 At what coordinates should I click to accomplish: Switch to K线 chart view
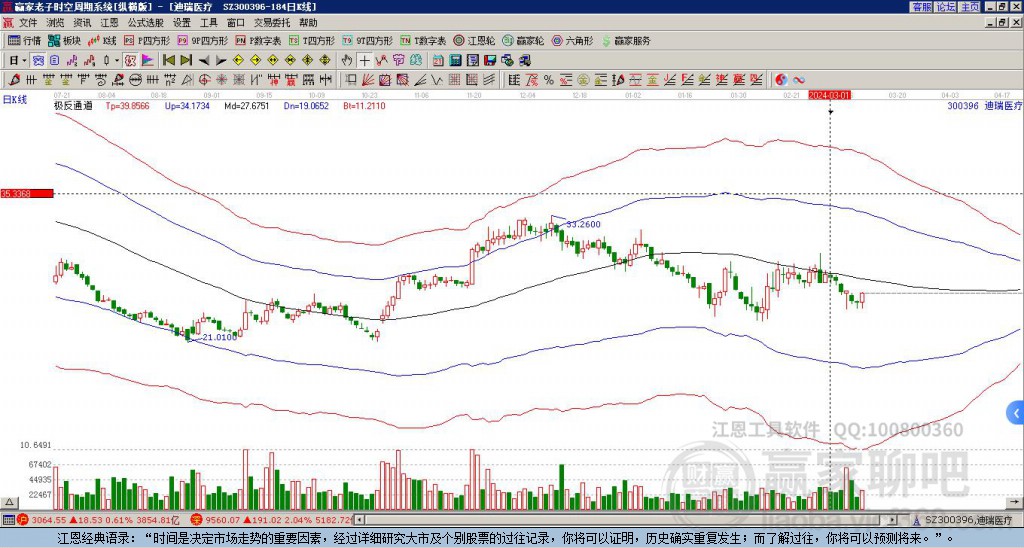[x=103, y=40]
